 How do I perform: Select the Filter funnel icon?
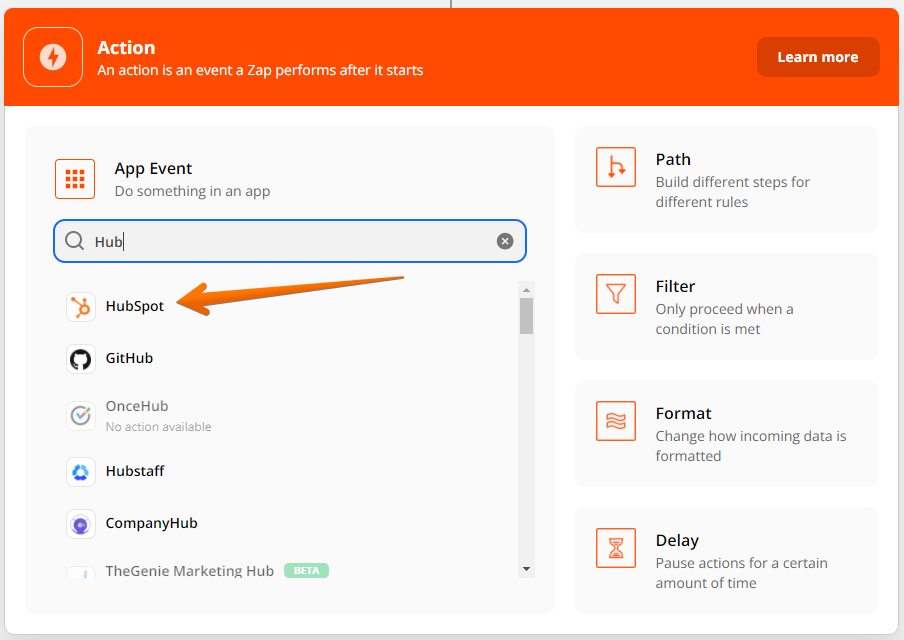pyautogui.click(x=616, y=294)
